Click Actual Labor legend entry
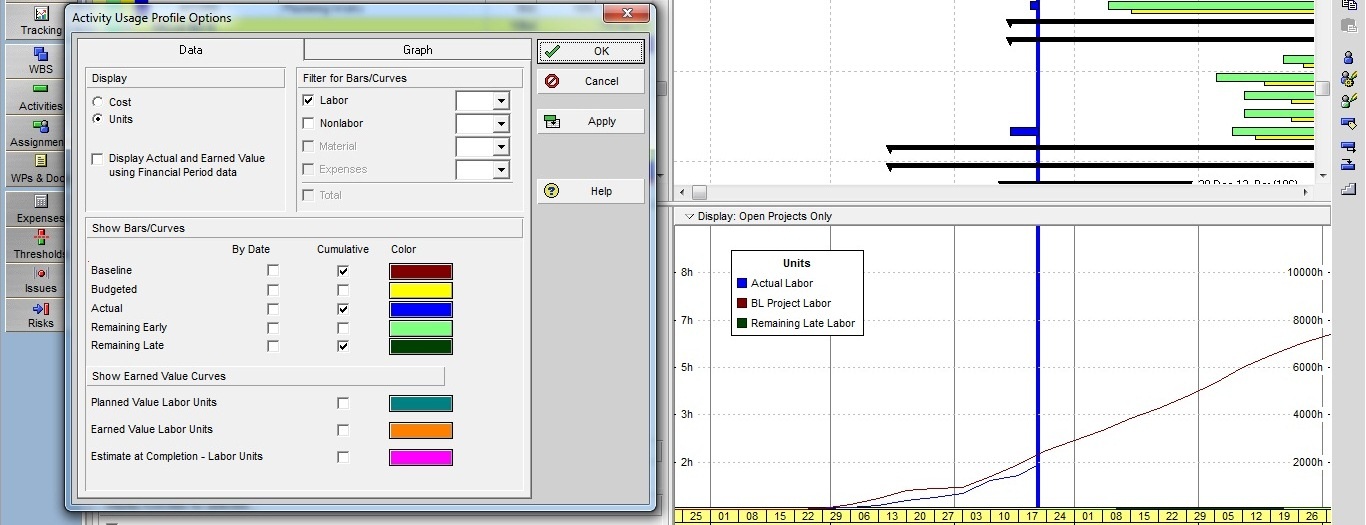This screenshot has height=525, width=1366. click(775, 283)
